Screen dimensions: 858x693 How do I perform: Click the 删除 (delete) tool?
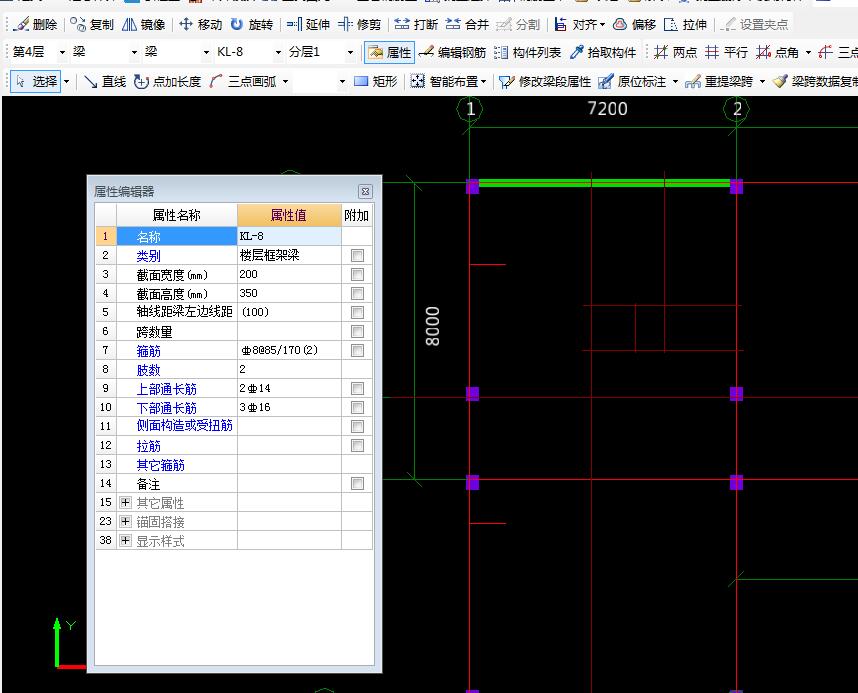tap(36, 24)
